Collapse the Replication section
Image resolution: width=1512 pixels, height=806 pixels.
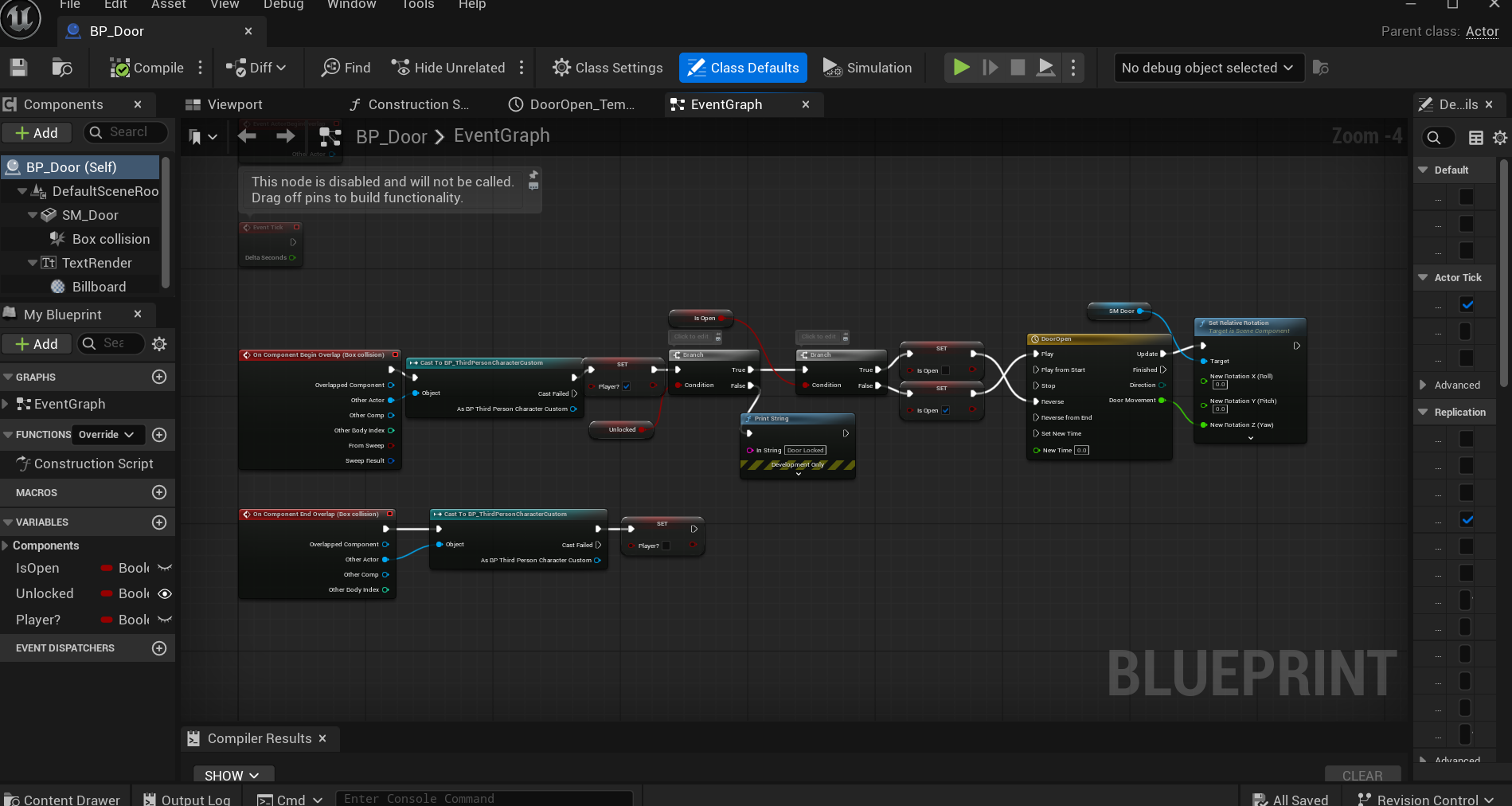tap(1423, 412)
